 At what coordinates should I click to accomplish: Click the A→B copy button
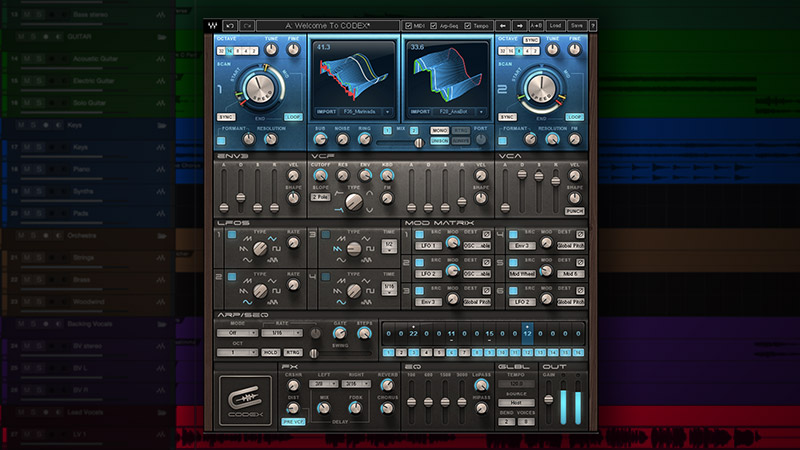click(536, 26)
